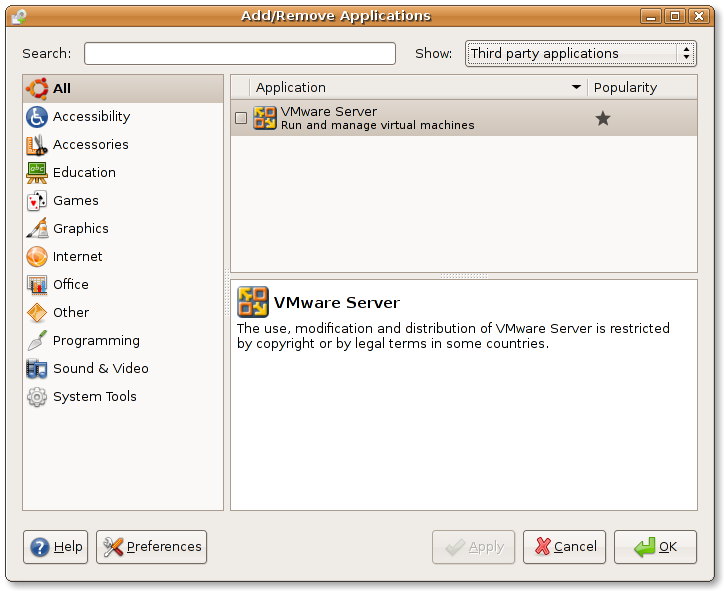Select the Programming category label
This screenshot has height=591, width=724.
[x=96, y=341]
